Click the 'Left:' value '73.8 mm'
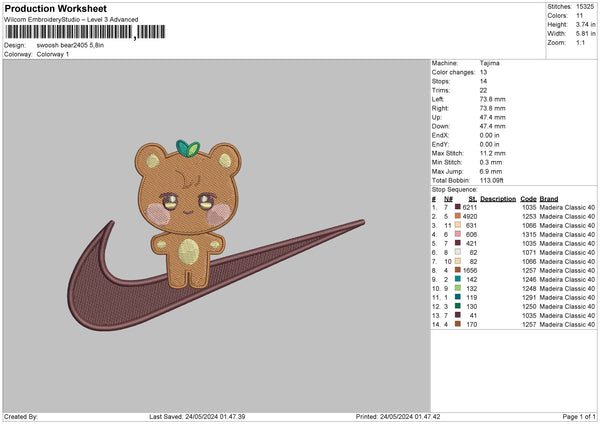The width and height of the screenshot is (600, 424). 492,99
